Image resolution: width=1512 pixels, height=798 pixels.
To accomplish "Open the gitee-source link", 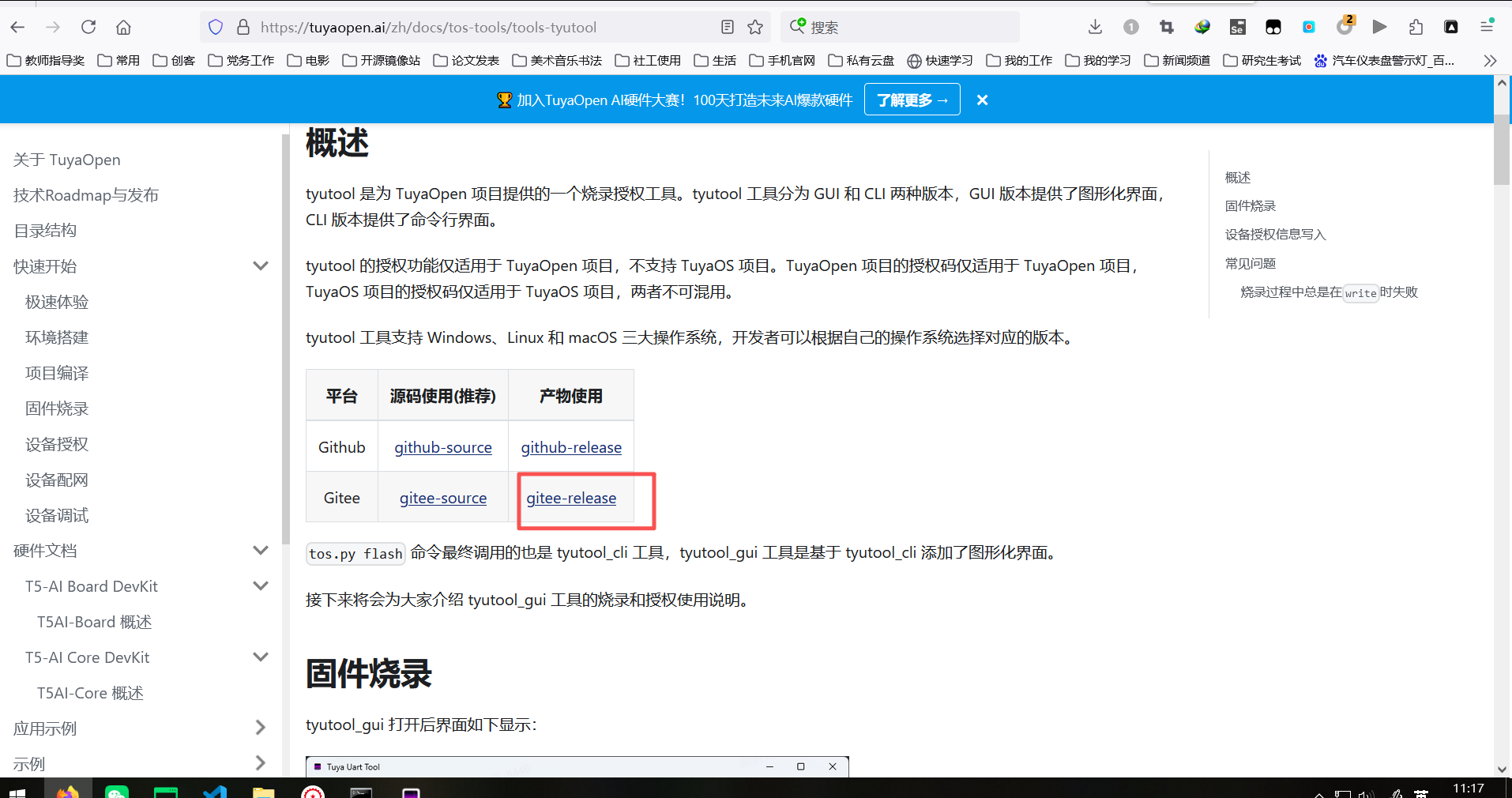I will pyautogui.click(x=443, y=498).
